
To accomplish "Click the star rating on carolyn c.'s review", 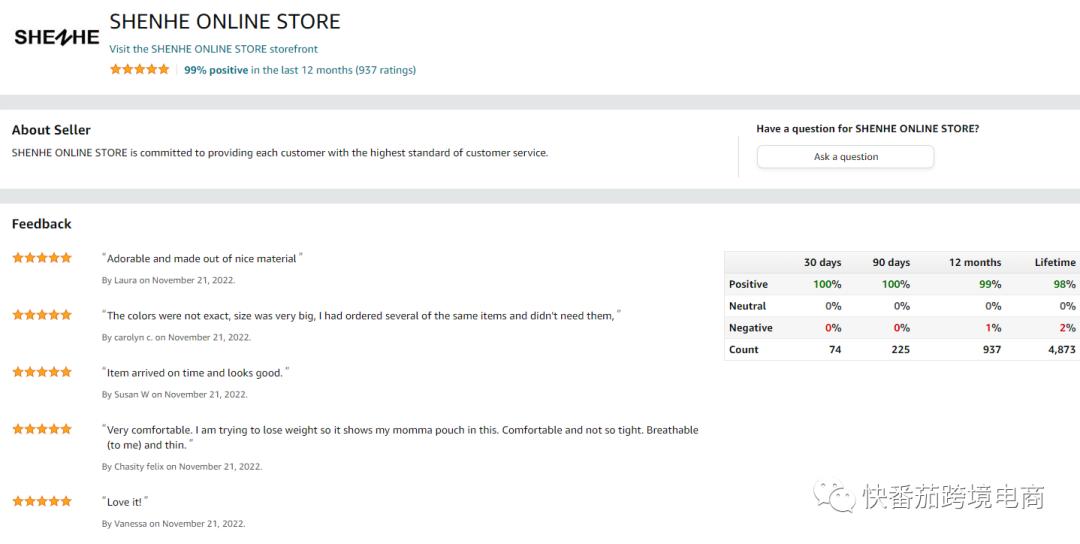I will coord(42,315).
